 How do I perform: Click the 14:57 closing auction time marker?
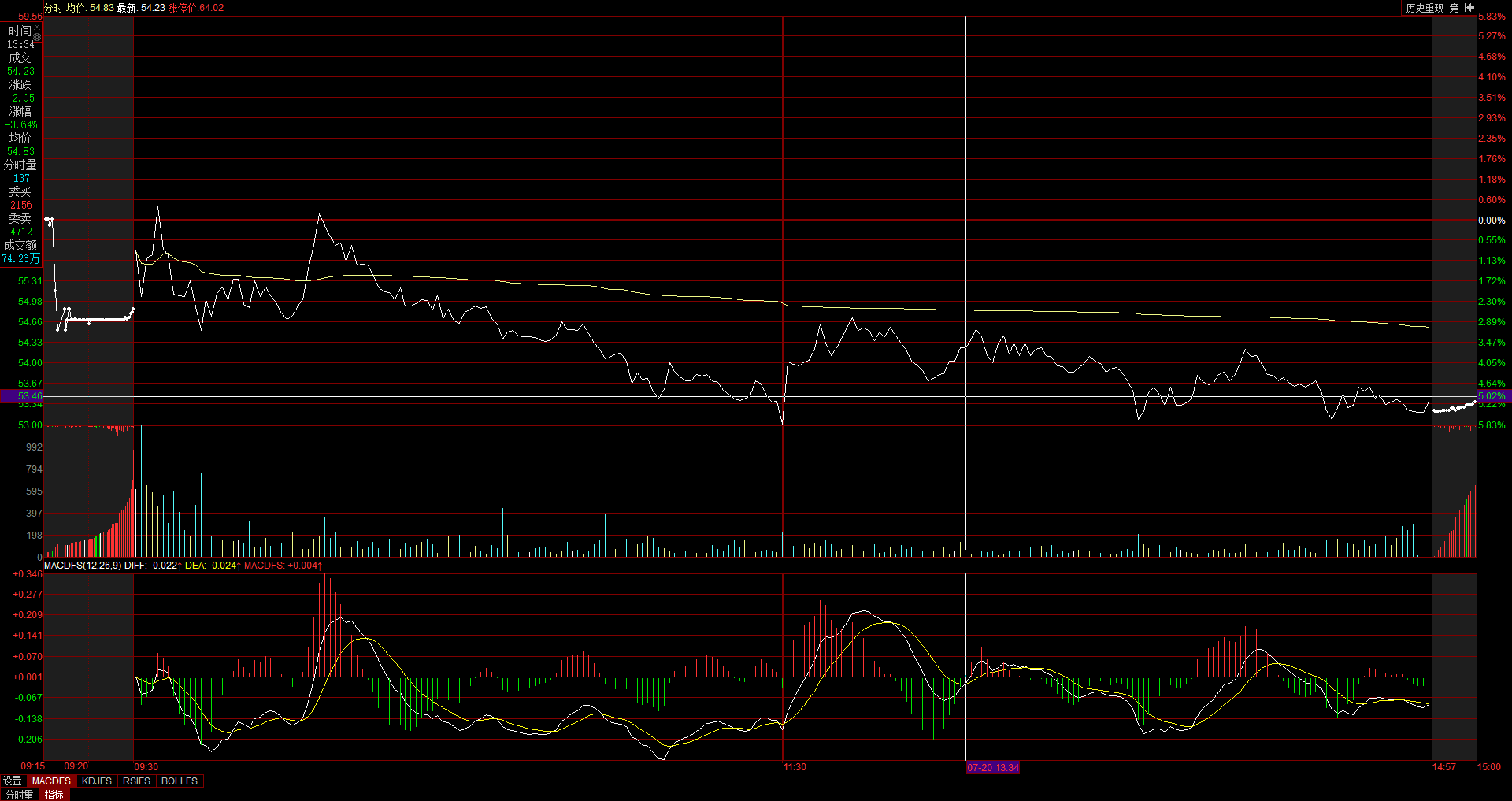pyautogui.click(x=1443, y=766)
